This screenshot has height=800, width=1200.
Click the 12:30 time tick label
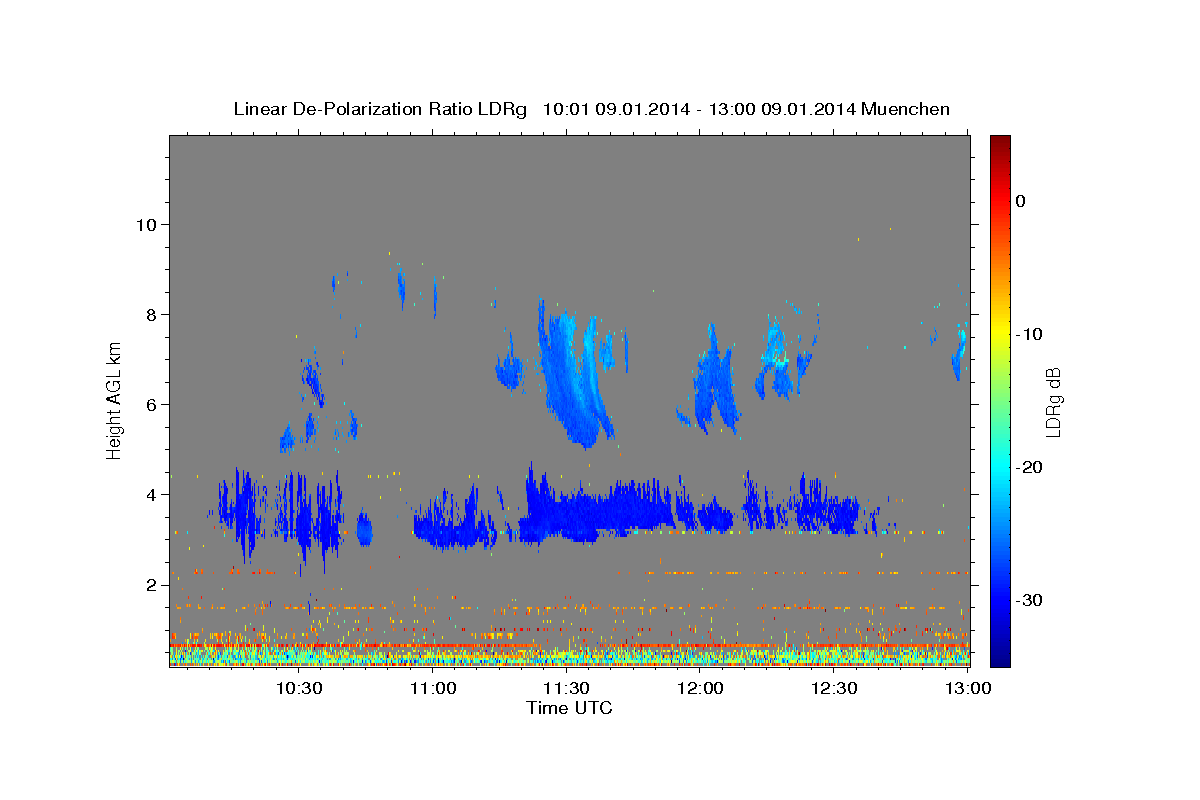click(834, 688)
